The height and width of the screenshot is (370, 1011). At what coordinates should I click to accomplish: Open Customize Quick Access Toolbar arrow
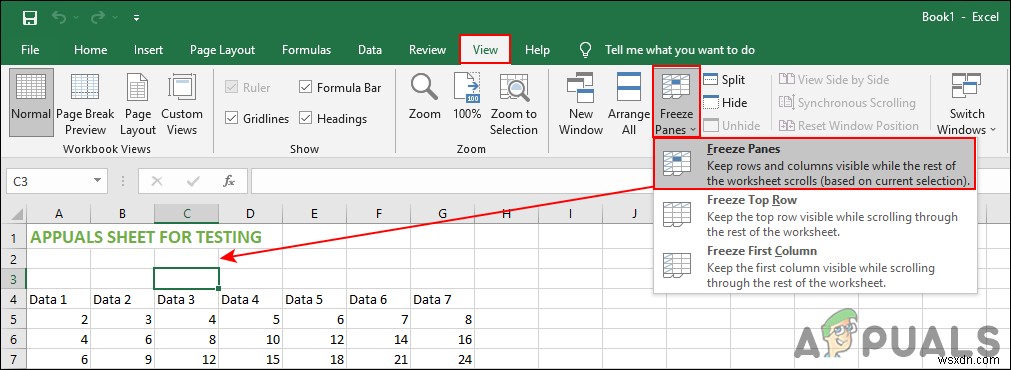(136, 18)
